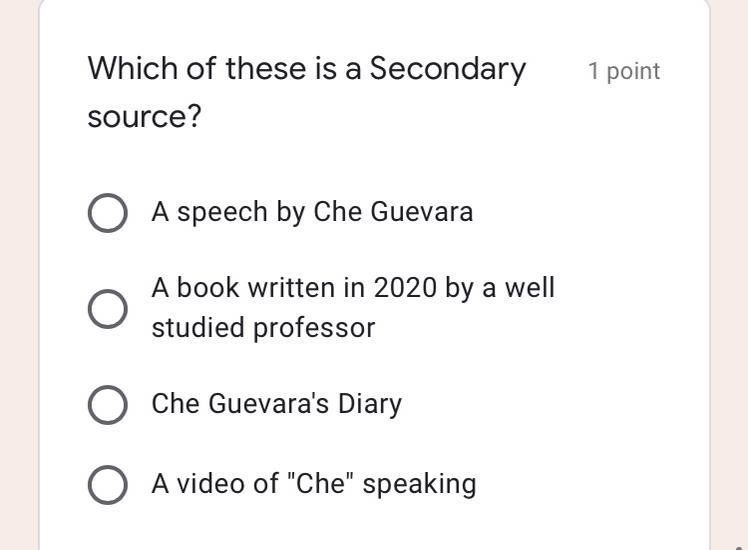Click the word 'speaking' in the last option
Image resolution: width=748 pixels, height=550 pixels.
pos(419,484)
